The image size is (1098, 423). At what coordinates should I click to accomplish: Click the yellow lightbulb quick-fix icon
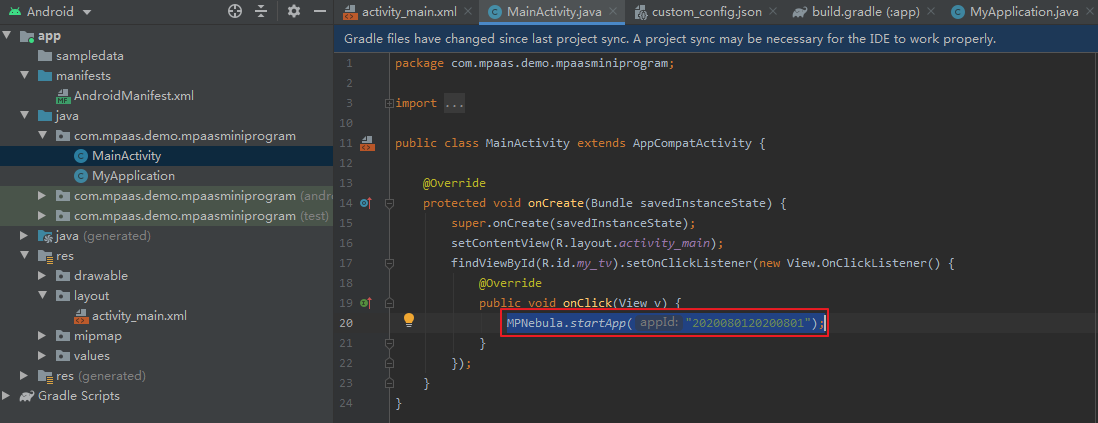point(409,321)
